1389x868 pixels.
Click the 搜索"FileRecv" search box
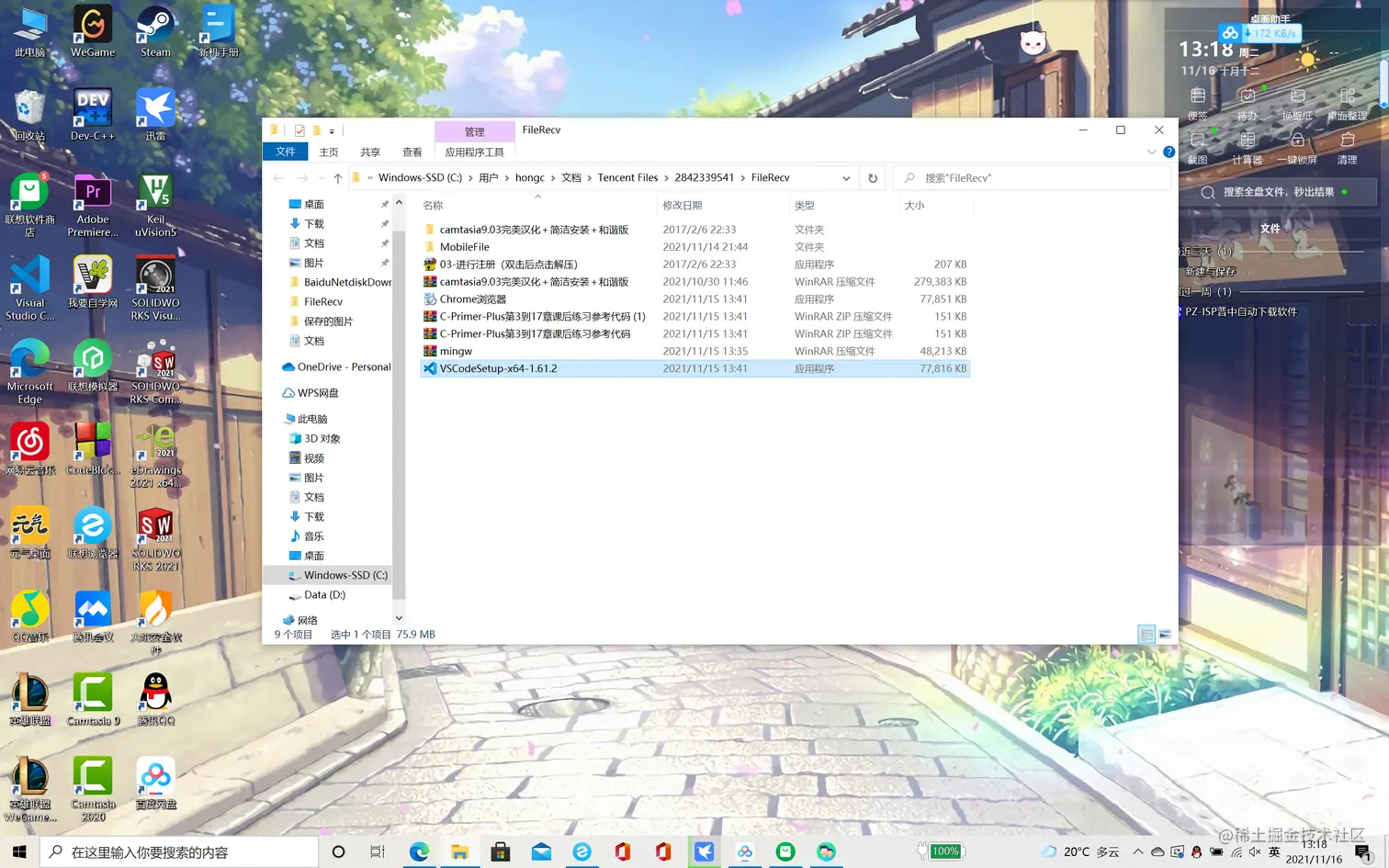click(1032, 178)
